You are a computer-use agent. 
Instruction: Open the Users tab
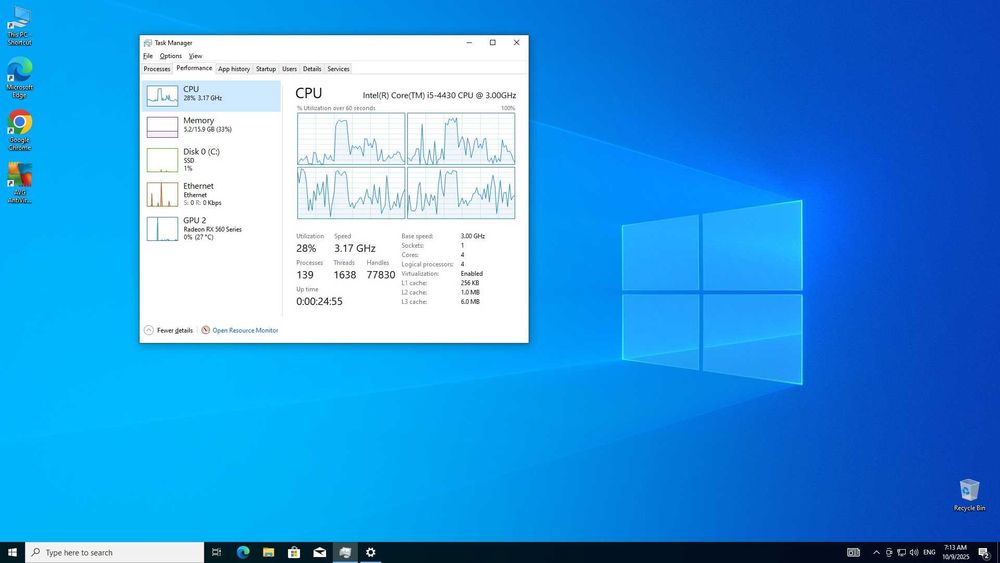pyautogui.click(x=290, y=69)
